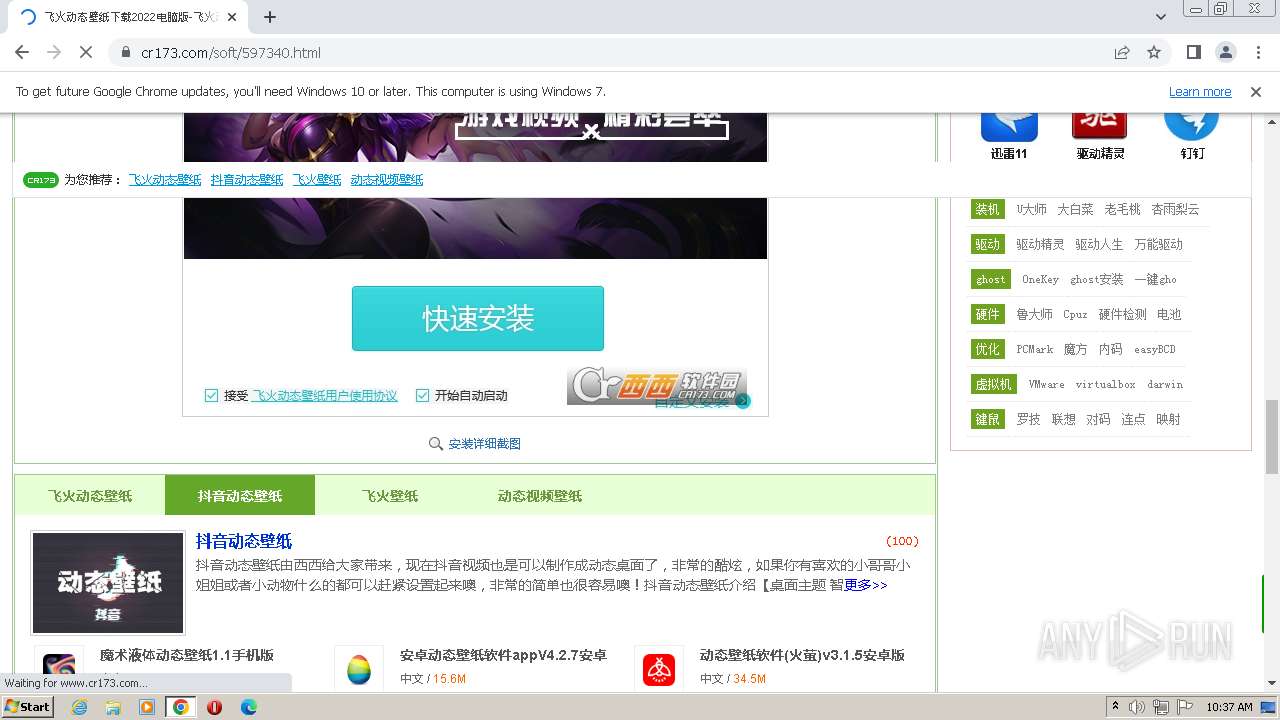Launch the media player from the taskbar
1280x720 pixels.
(147, 707)
